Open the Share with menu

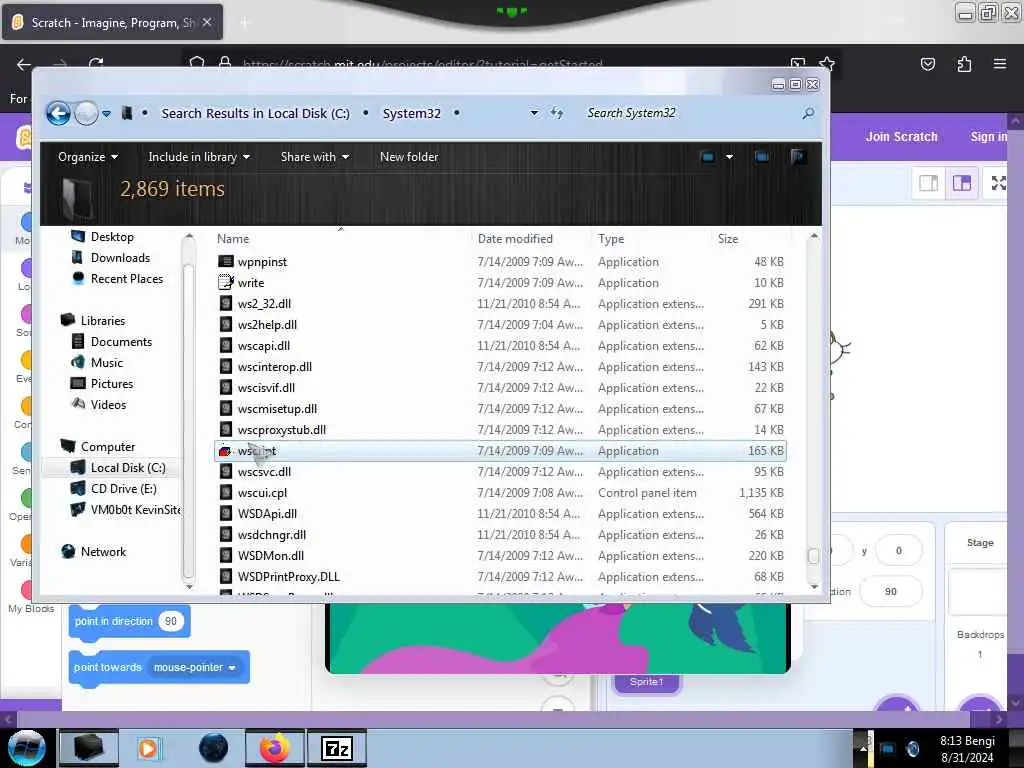(x=315, y=157)
